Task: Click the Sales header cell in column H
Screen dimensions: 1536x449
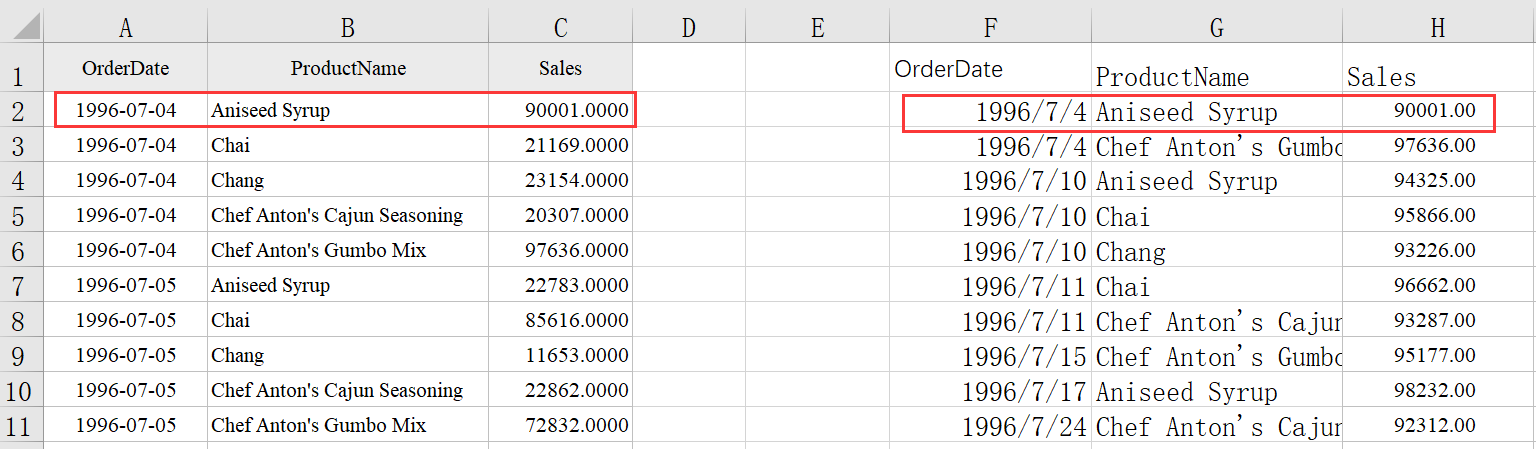Action: tap(1437, 77)
